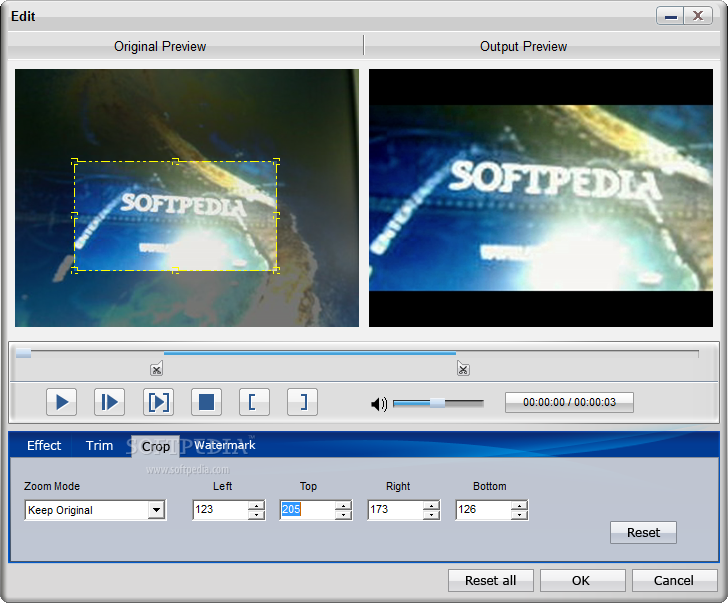Click the bottom-right crop handle
This screenshot has height=603, width=728.
coord(276,270)
